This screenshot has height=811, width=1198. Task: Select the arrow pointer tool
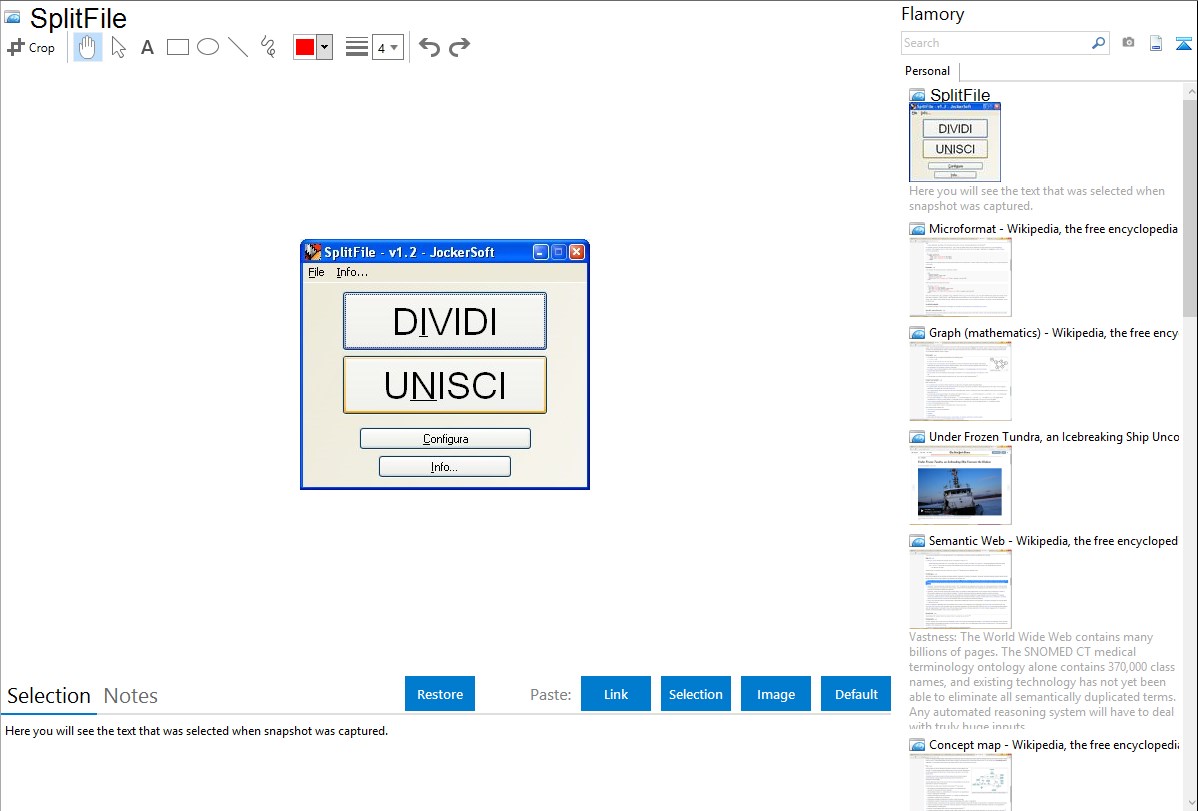(x=118, y=47)
